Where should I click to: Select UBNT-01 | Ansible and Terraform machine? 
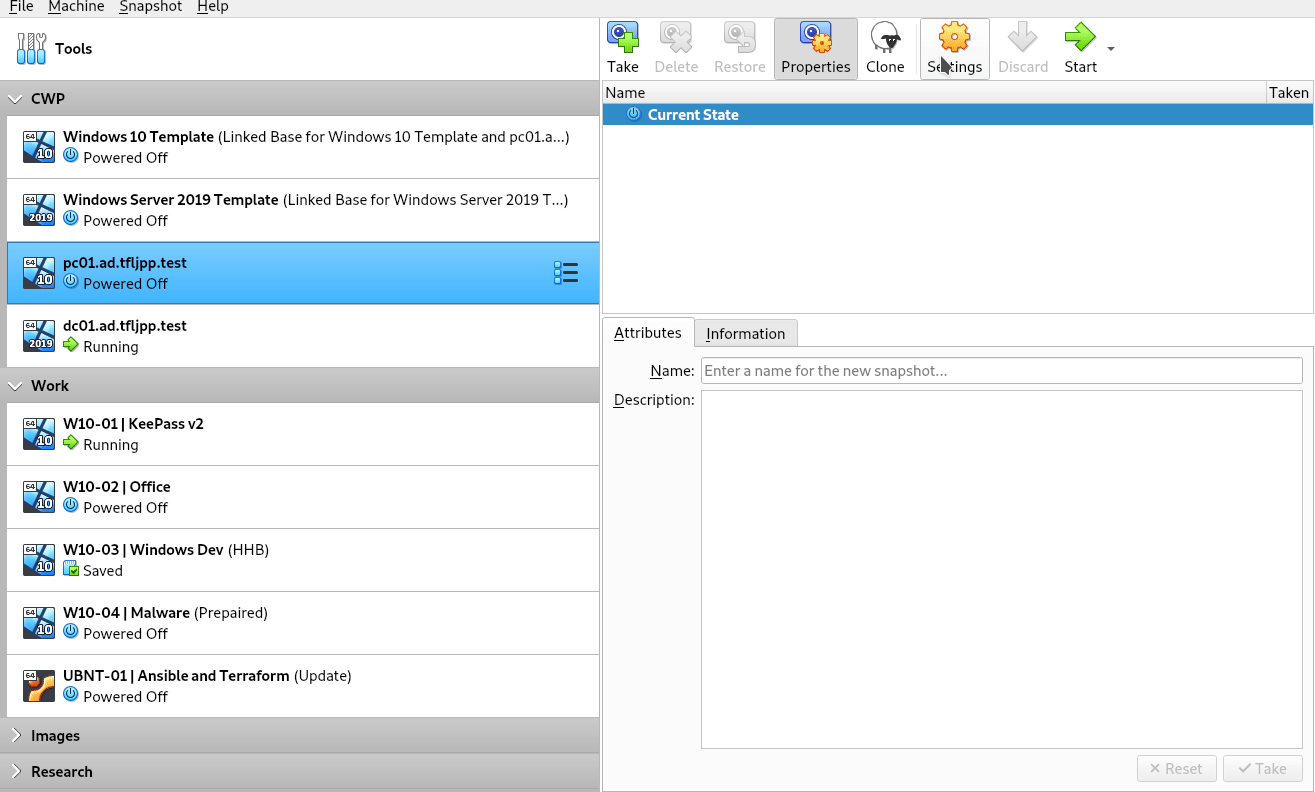[303, 686]
